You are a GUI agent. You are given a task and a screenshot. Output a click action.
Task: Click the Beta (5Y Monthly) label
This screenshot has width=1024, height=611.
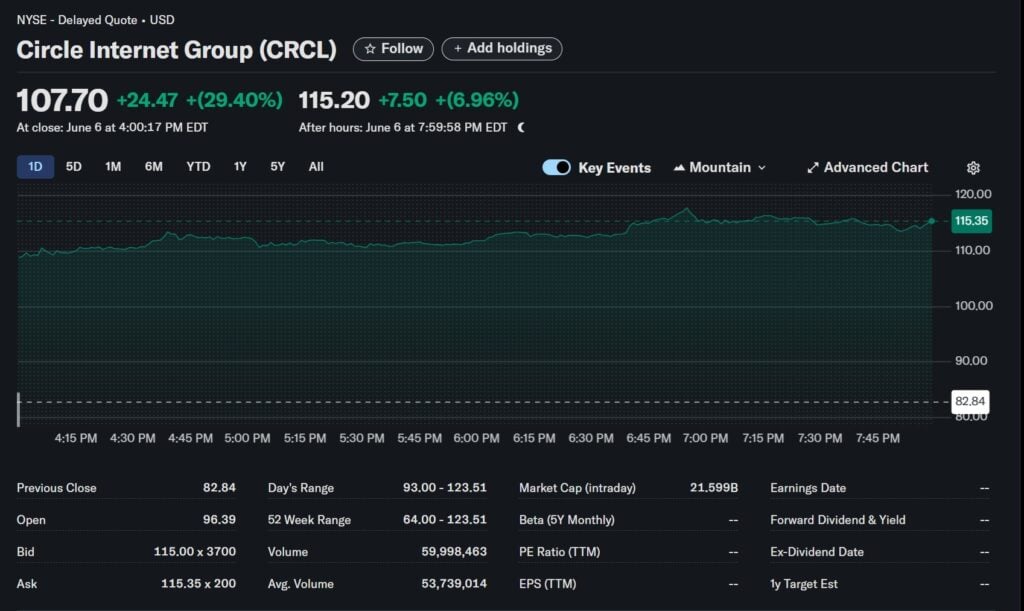tap(567, 520)
